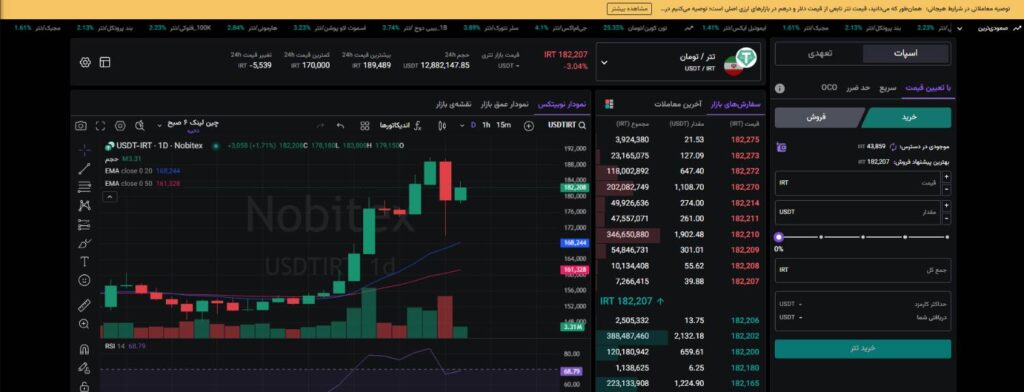Select the trend line drawing tool

point(84,169)
